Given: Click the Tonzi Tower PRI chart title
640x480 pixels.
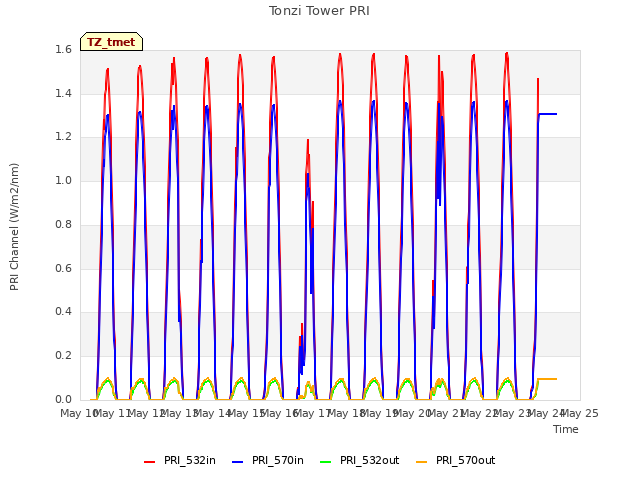Looking at the screenshot, I should click(319, 11).
